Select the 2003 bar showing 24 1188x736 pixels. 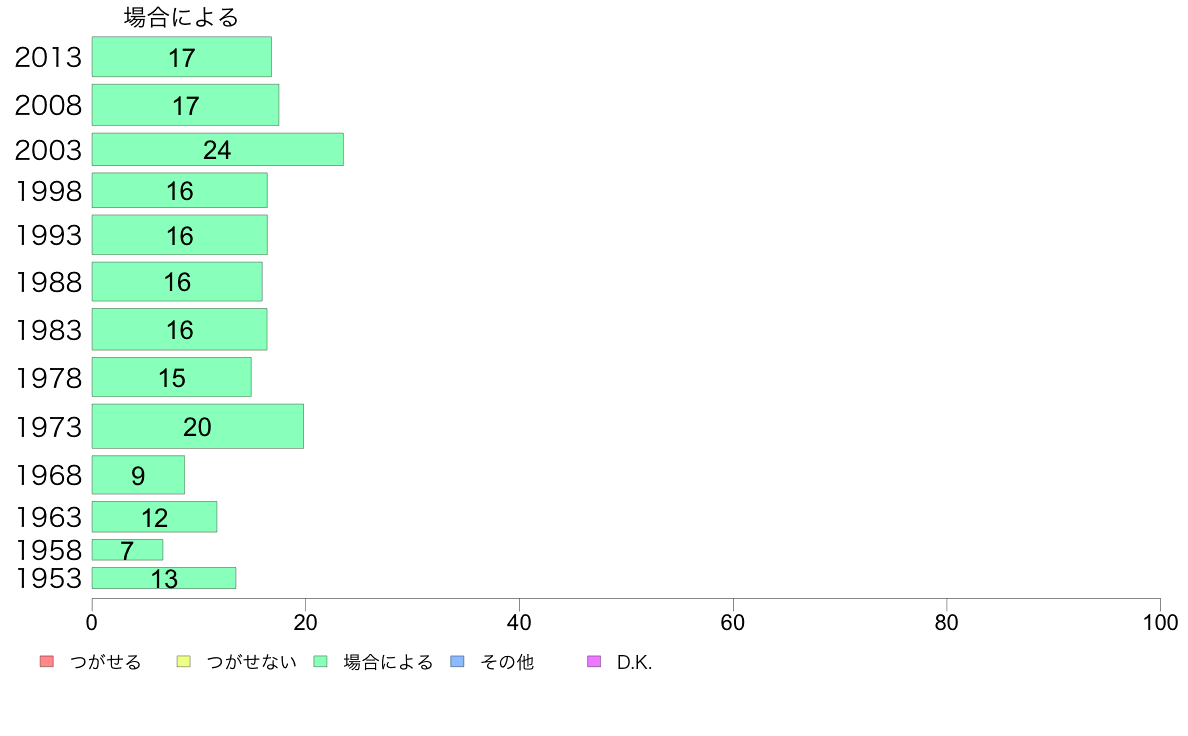point(217,149)
